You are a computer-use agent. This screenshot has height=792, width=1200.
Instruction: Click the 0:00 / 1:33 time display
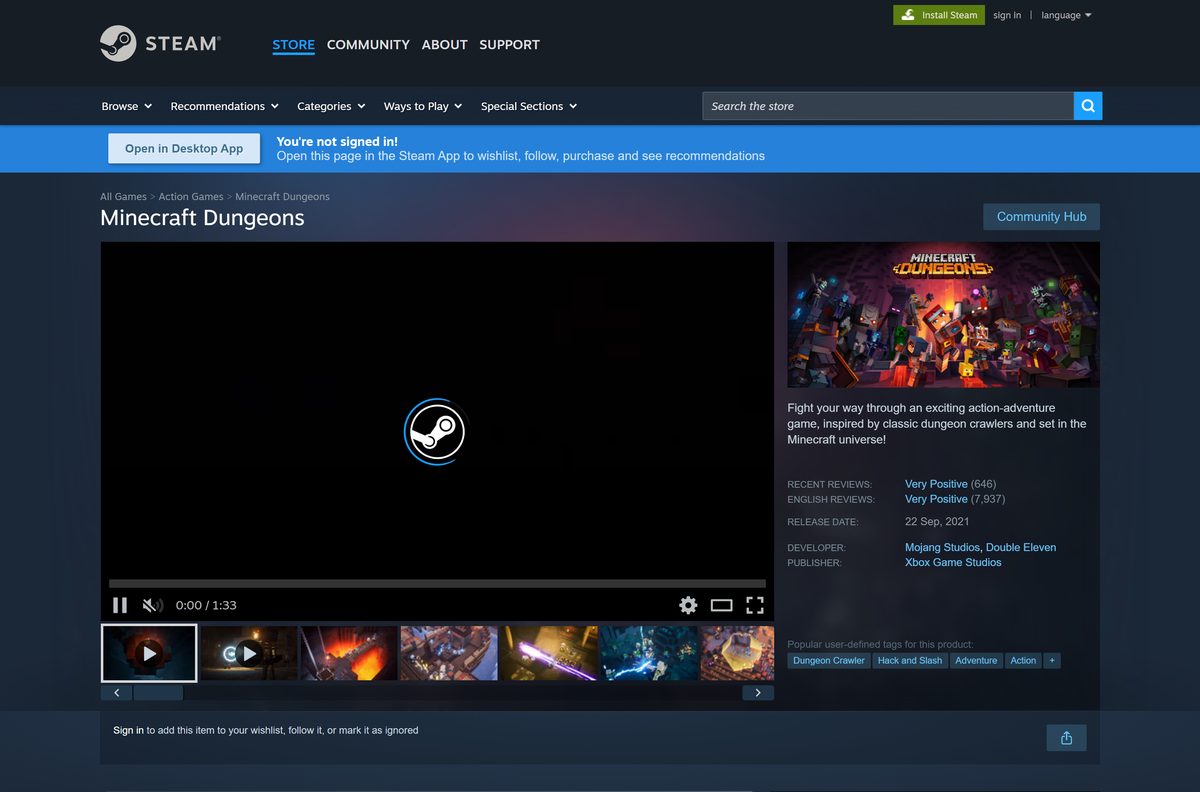click(x=206, y=605)
